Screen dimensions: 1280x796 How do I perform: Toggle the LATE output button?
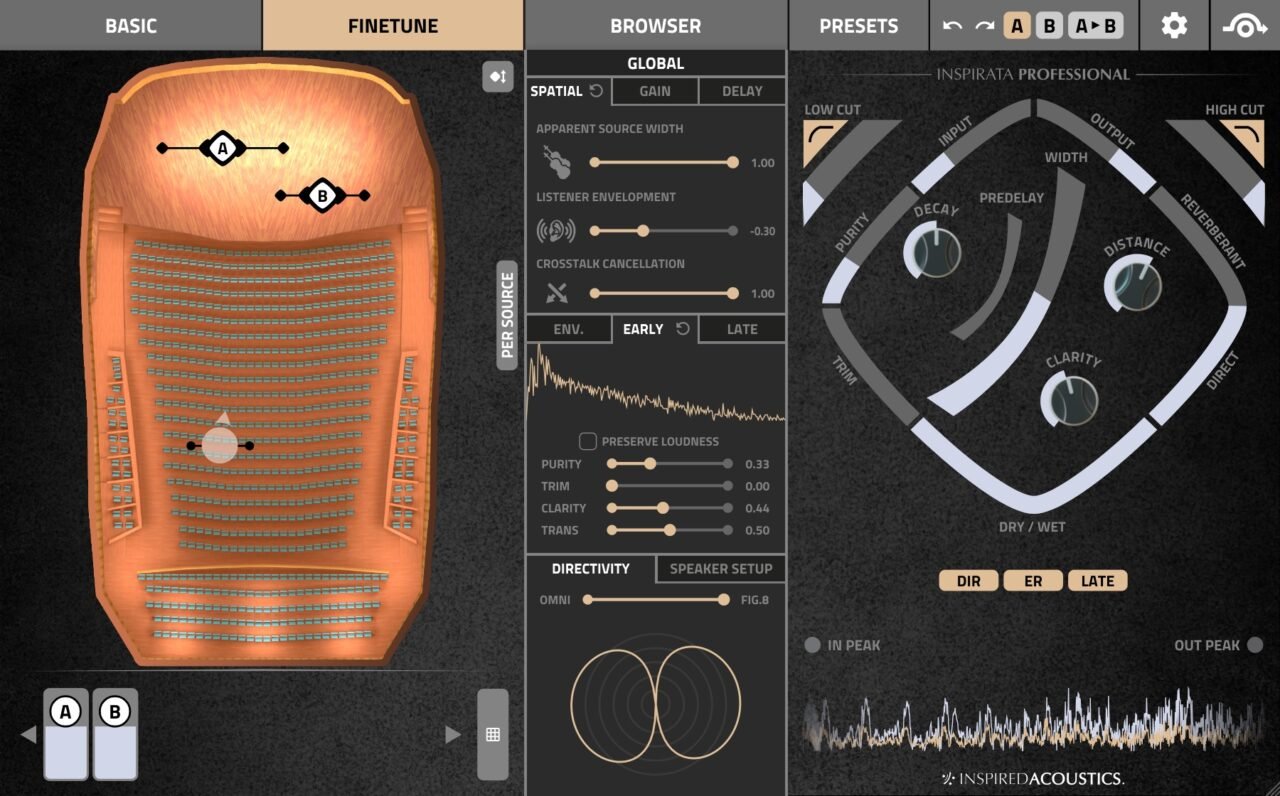1098,580
